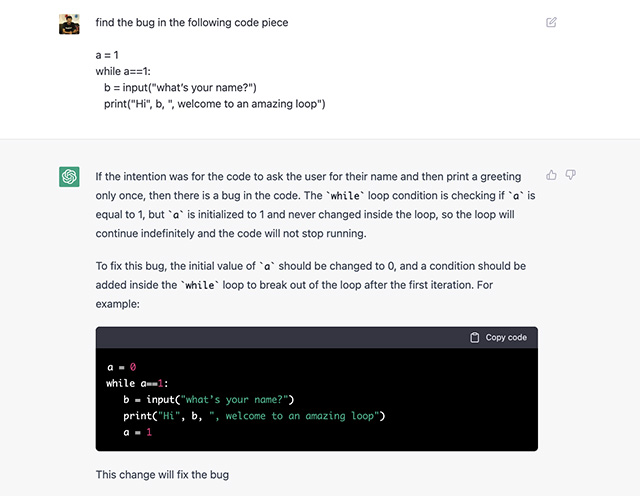Give the response a thumbs down

point(571,175)
